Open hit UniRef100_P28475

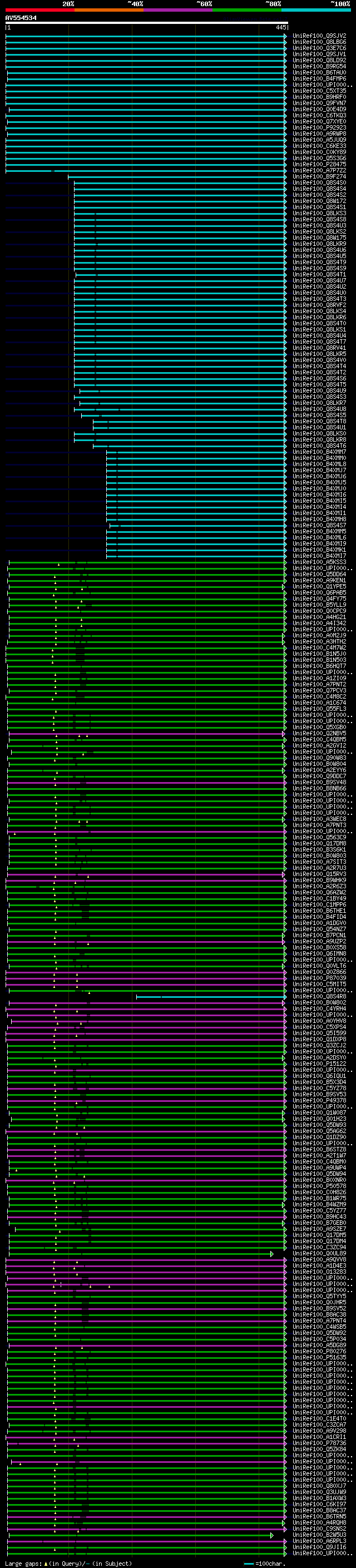coord(319,164)
